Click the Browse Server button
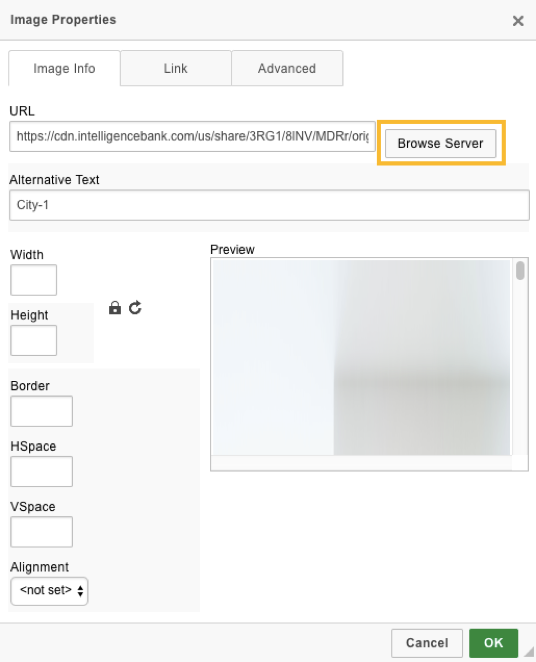 pos(441,144)
